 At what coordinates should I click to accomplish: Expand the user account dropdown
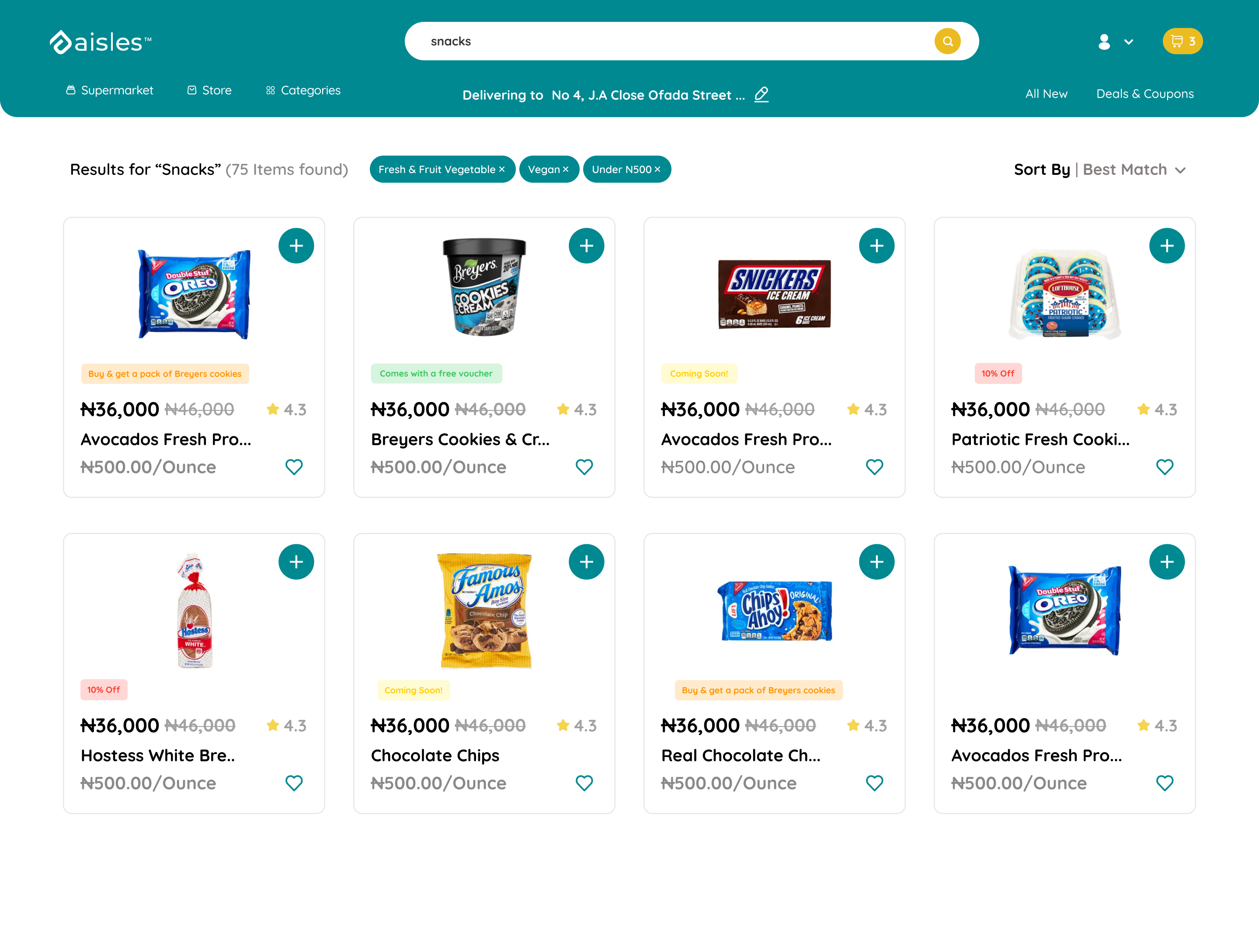pos(1116,42)
